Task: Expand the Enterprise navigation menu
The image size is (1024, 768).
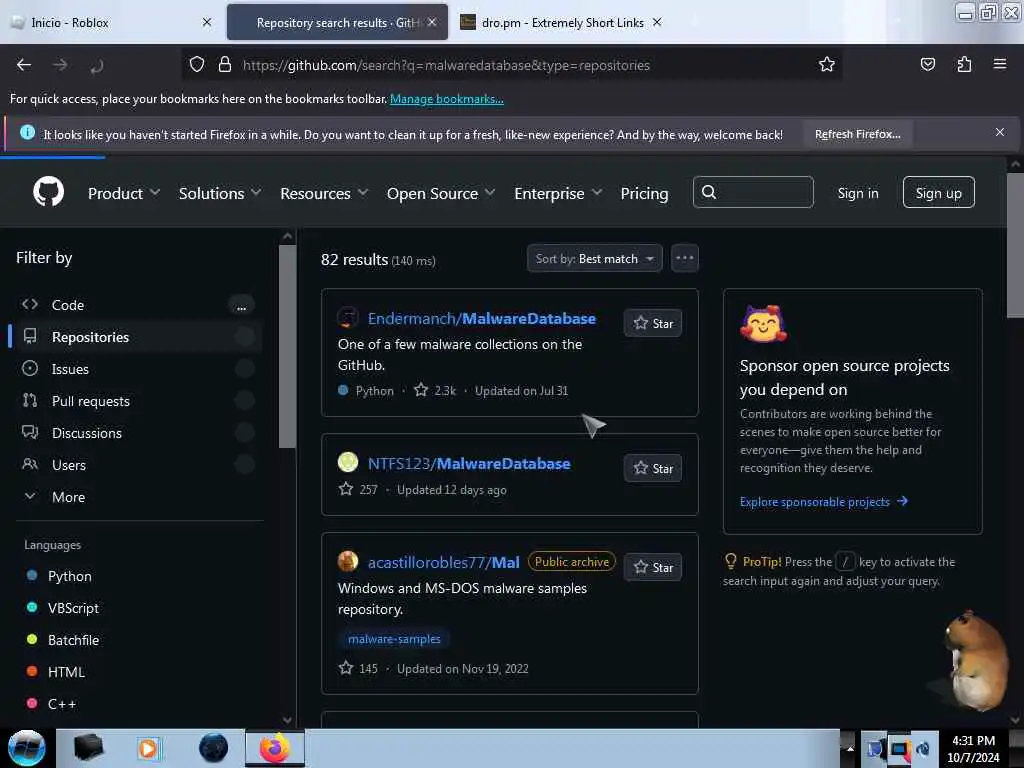Action: pyautogui.click(x=558, y=193)
